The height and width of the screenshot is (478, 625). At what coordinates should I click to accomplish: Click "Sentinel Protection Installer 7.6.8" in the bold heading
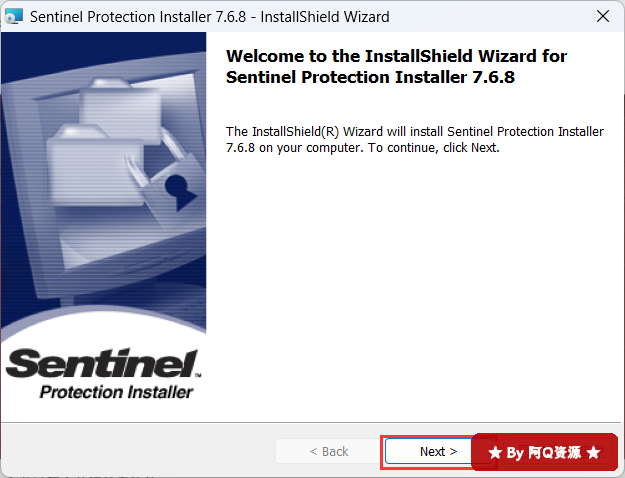(370, 77)
